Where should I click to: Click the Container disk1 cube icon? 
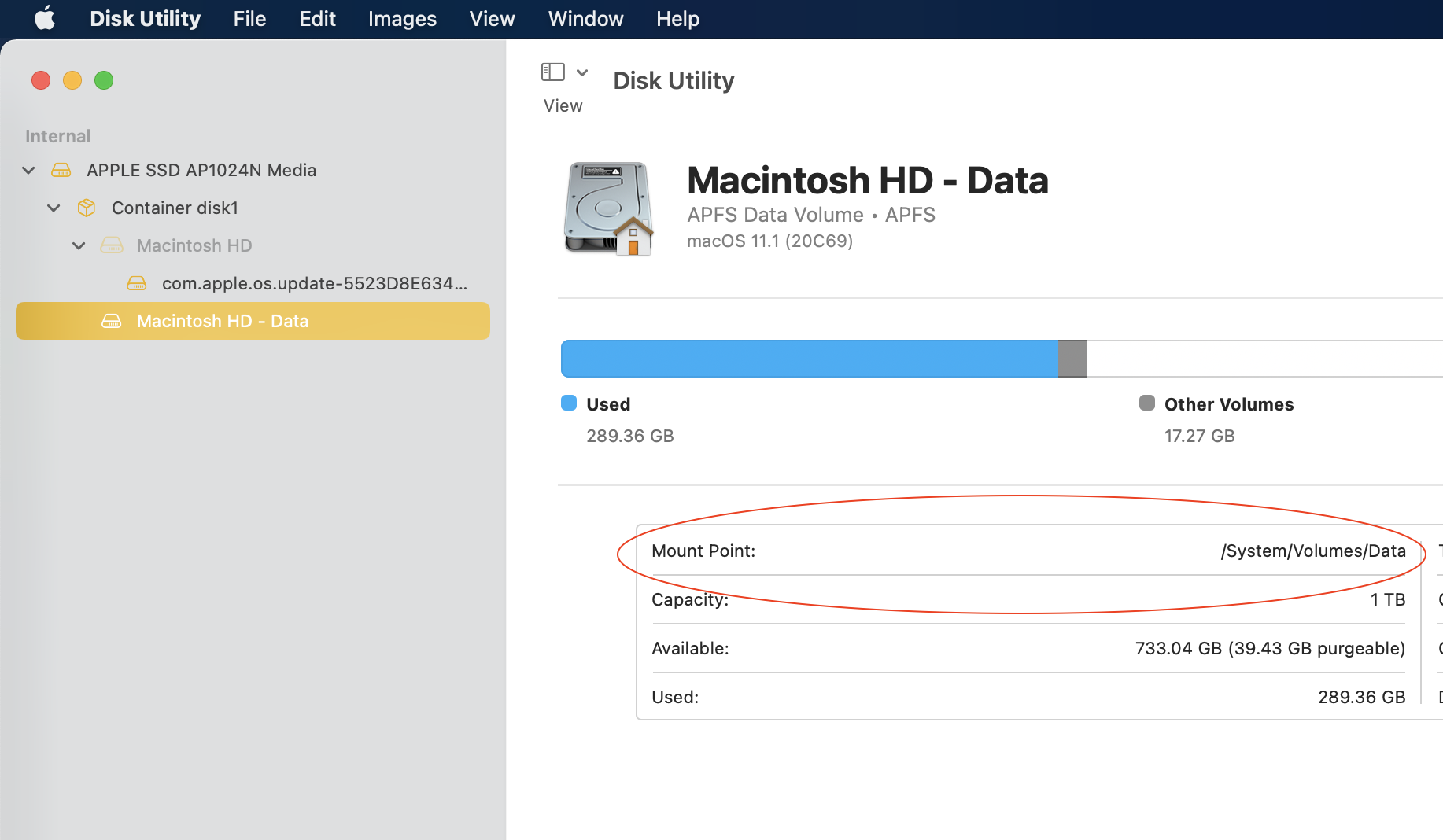[x=87, y=208]
